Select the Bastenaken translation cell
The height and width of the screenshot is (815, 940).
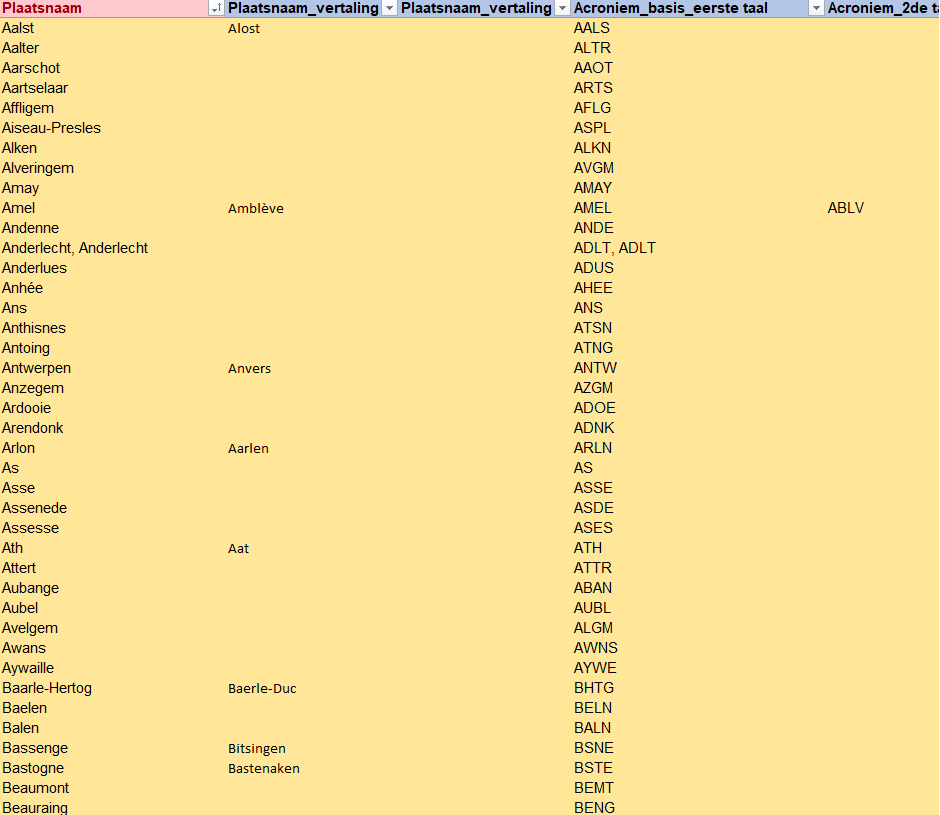263,768
